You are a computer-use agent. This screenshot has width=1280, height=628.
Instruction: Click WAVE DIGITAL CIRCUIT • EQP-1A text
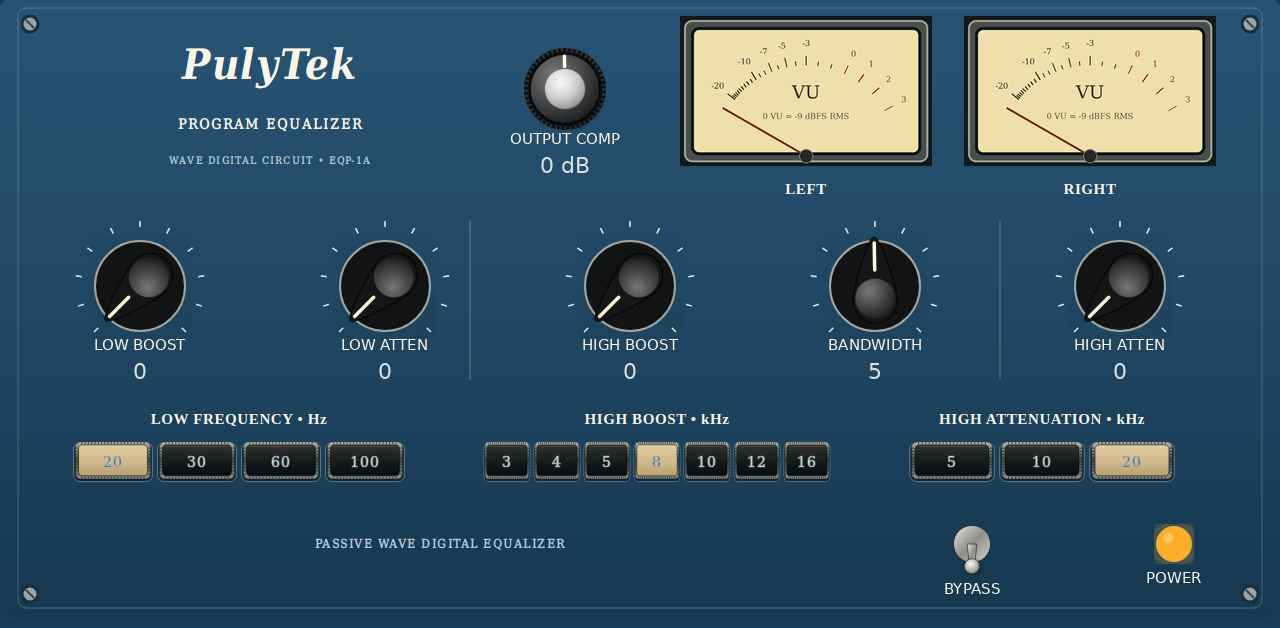pyautogui.click(x=270, y=160)
